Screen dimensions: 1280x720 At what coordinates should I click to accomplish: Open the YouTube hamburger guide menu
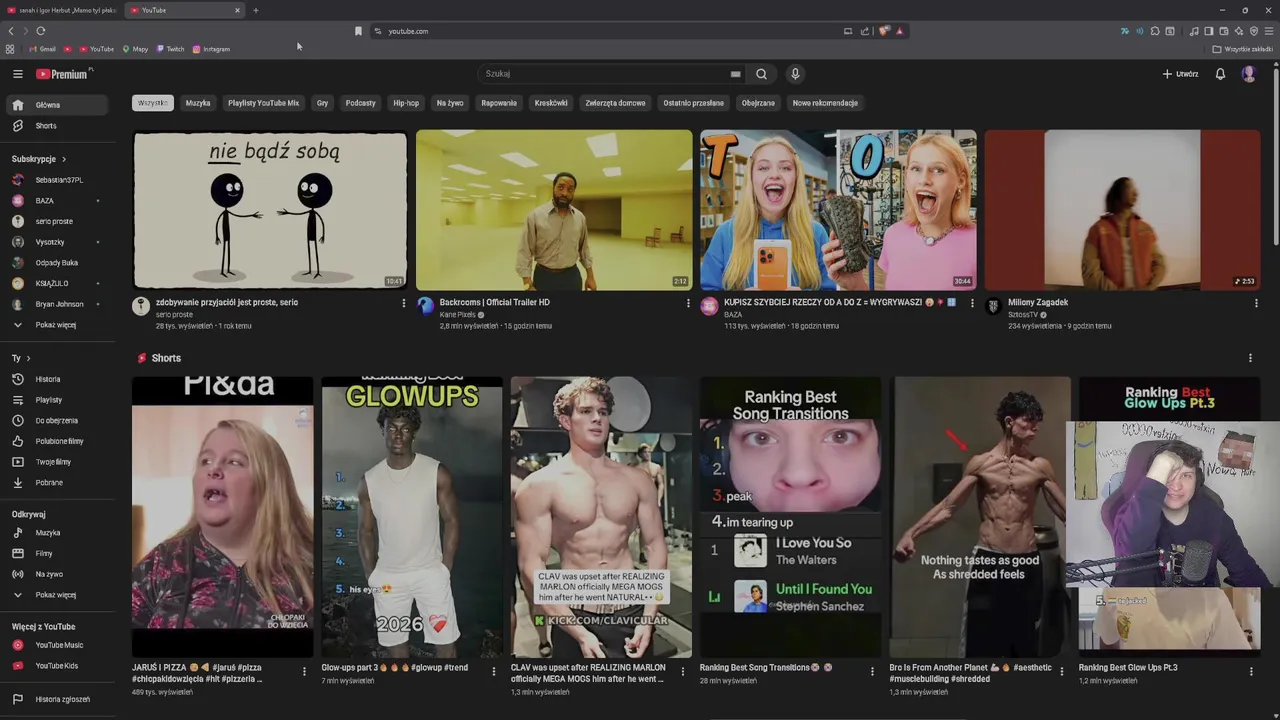tap(17, 74)
